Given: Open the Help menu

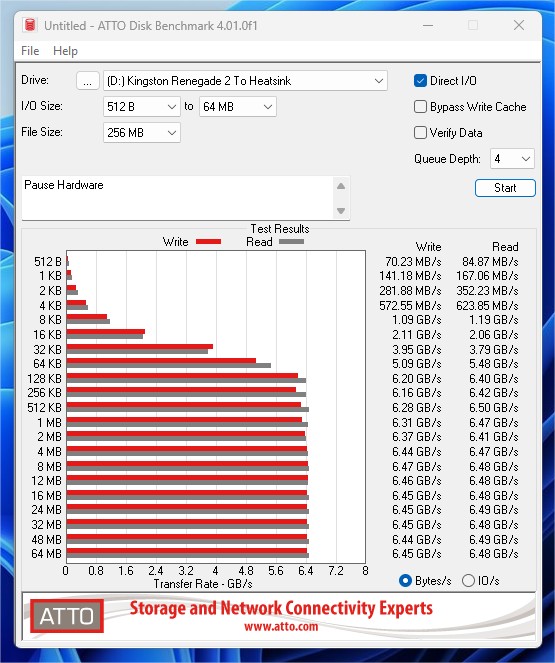Looking at the screenshot, I should click(66, 51).
